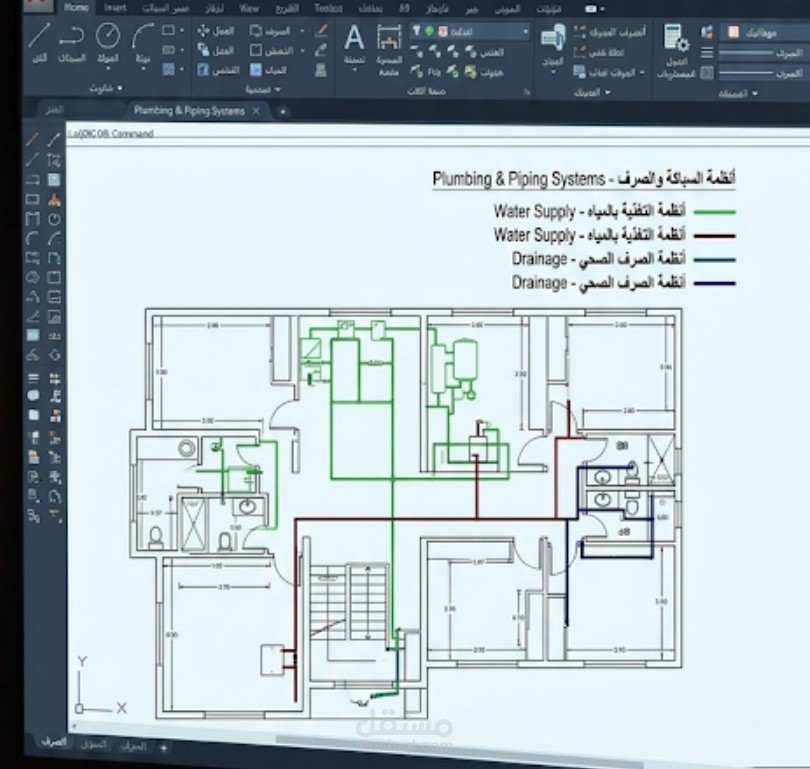This screenshot has height=769, width=810.
Task: Click the staircase in the floor plan
Action: 349,602
